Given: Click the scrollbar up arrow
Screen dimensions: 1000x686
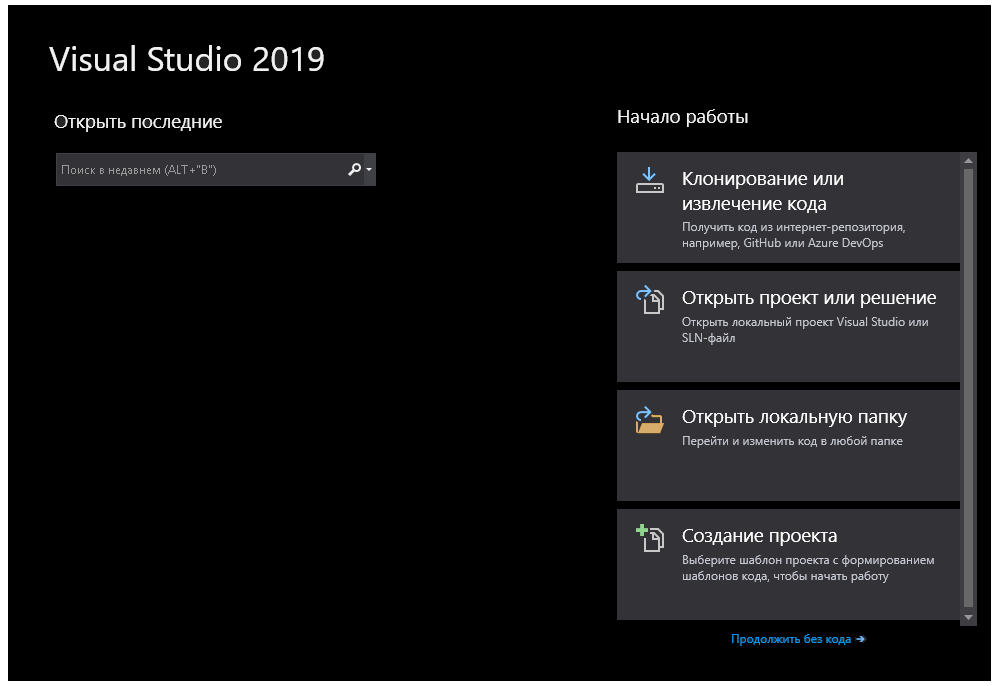Looking at the screenshot, I should 968,161.
